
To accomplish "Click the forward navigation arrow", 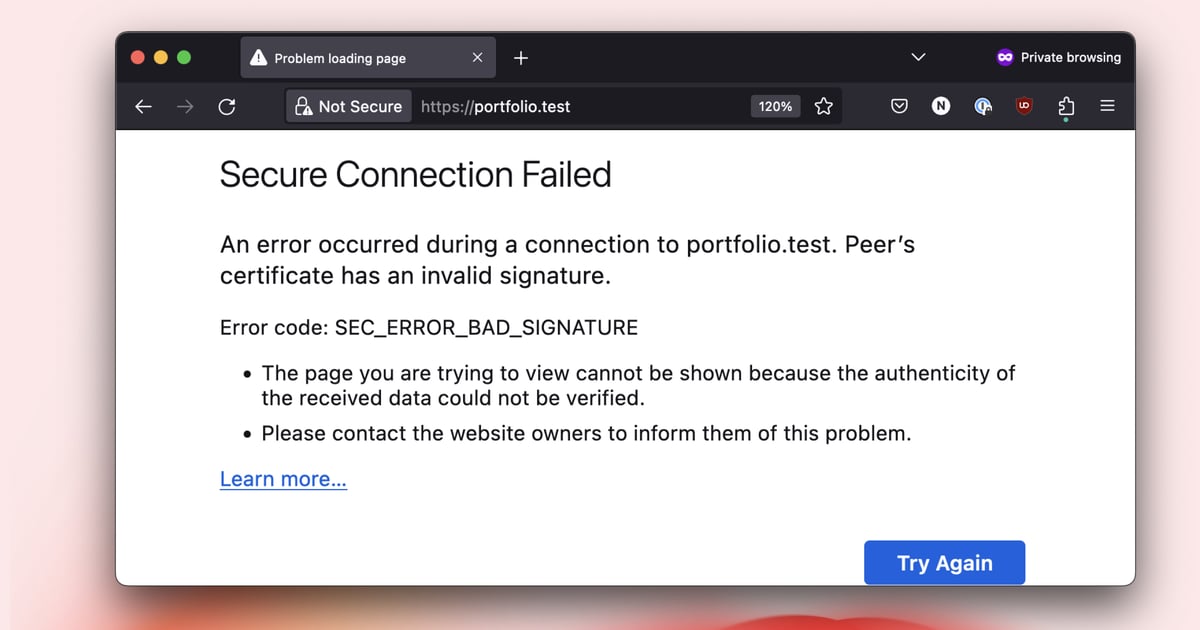I will (x=185, y=106).
